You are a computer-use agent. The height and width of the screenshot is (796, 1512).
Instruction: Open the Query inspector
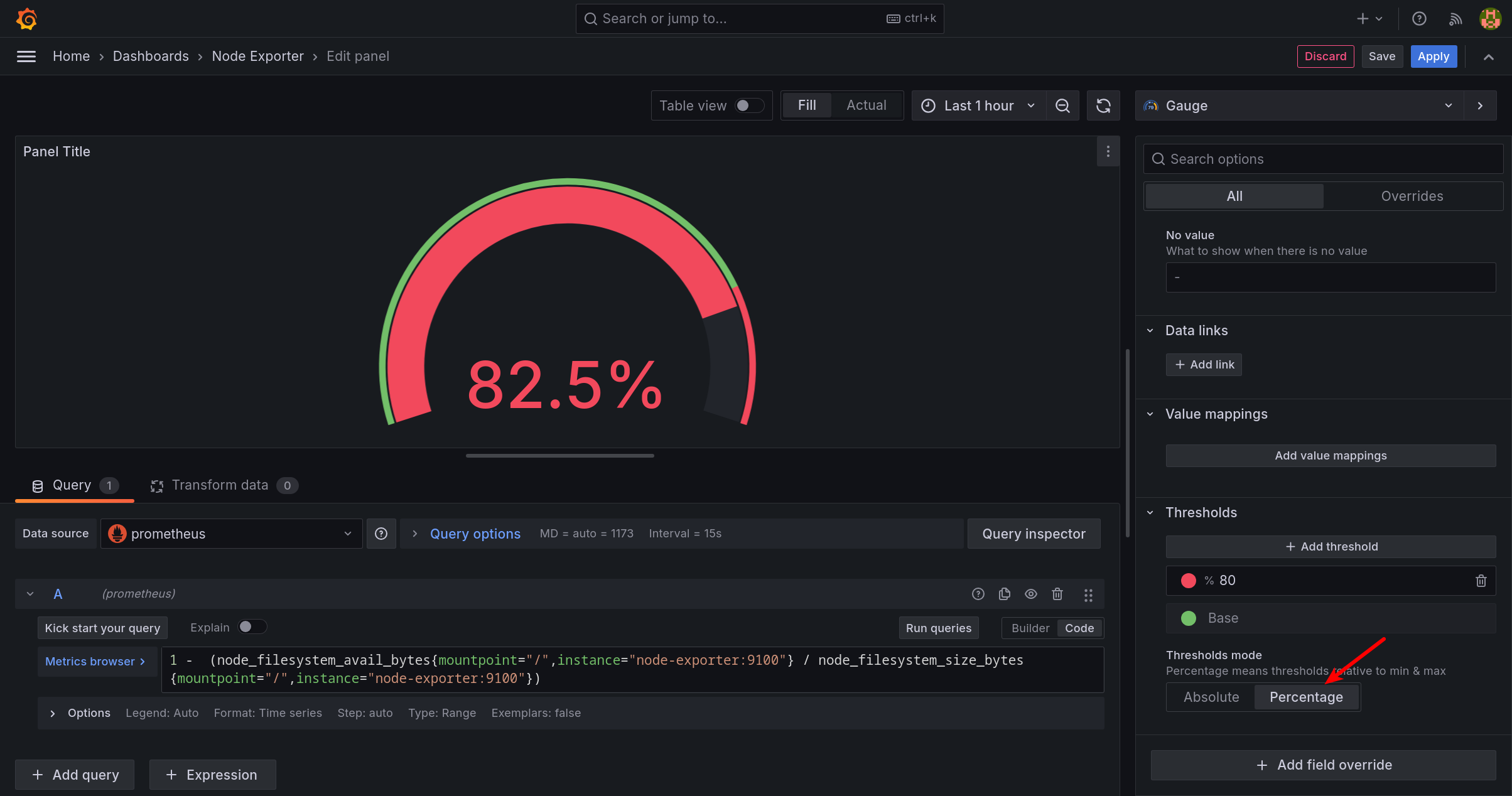1034,534
